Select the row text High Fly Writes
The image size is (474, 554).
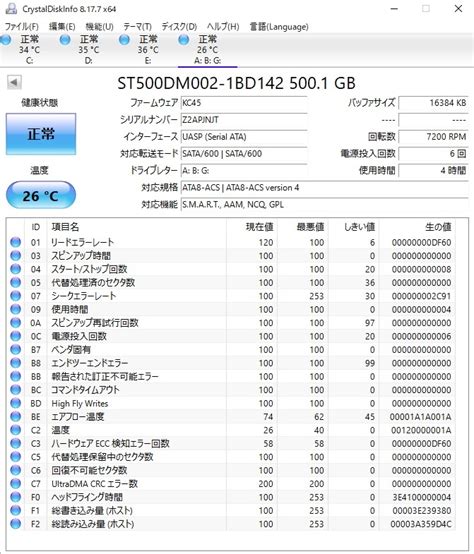pyautogui.click(x=80, y=403)
